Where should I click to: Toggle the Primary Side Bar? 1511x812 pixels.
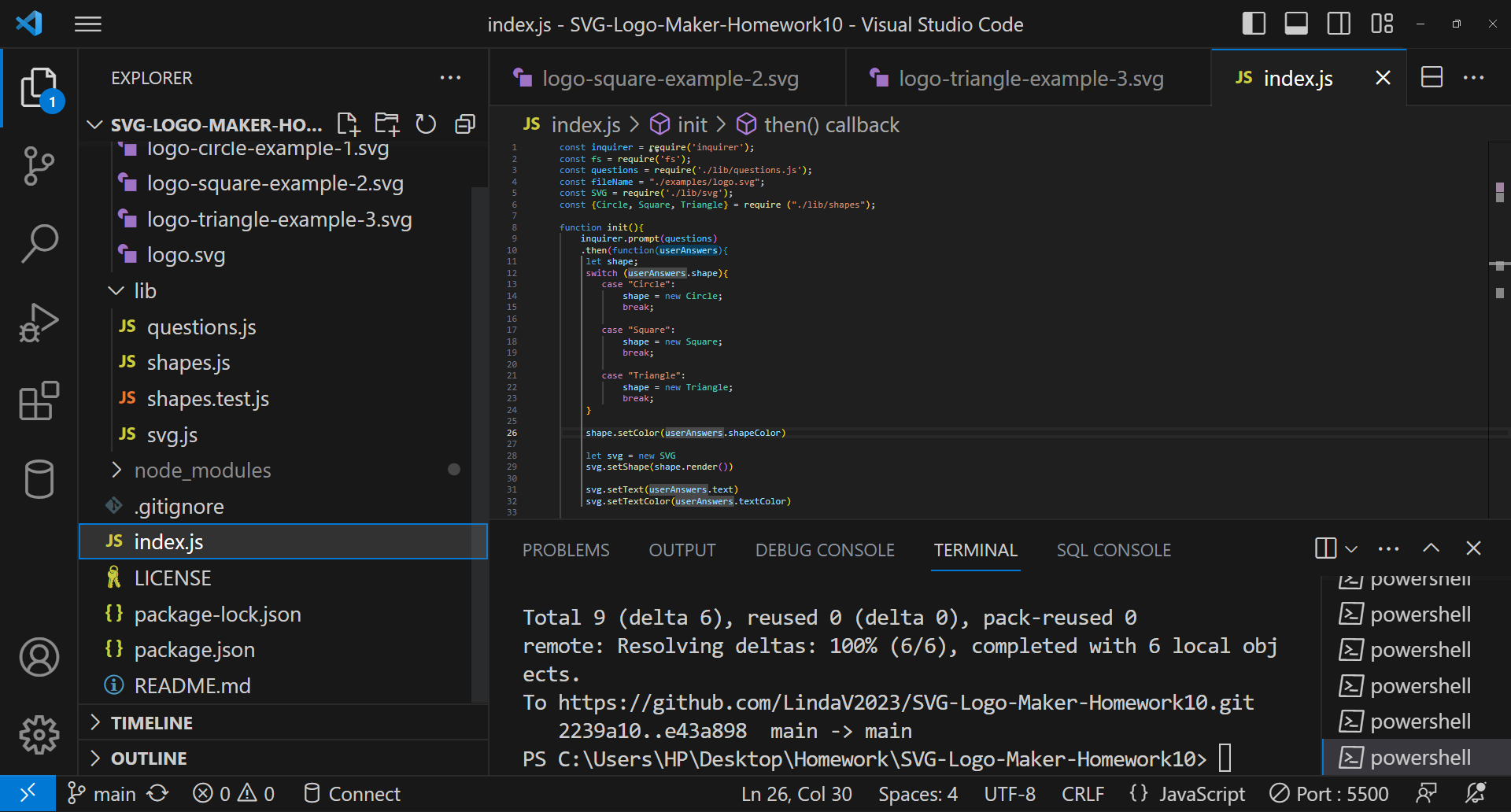click(x=1253, y=24)
